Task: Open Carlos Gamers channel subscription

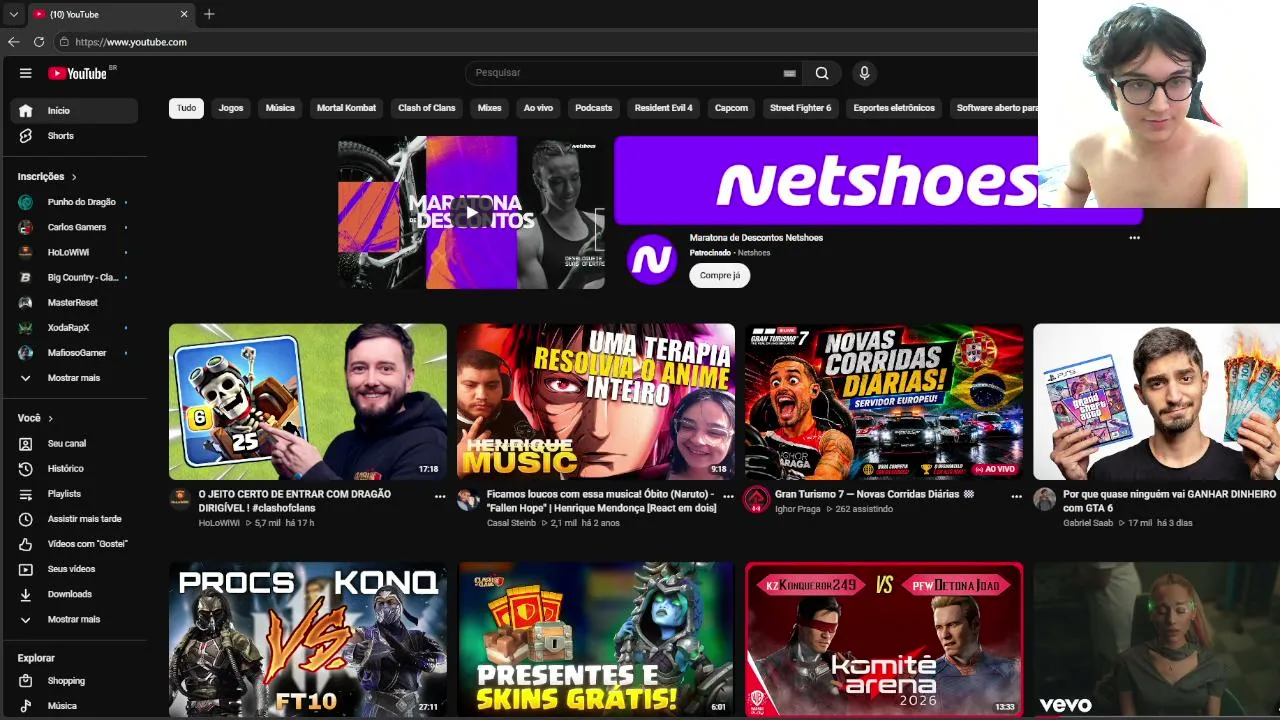Action: point(74,227)
